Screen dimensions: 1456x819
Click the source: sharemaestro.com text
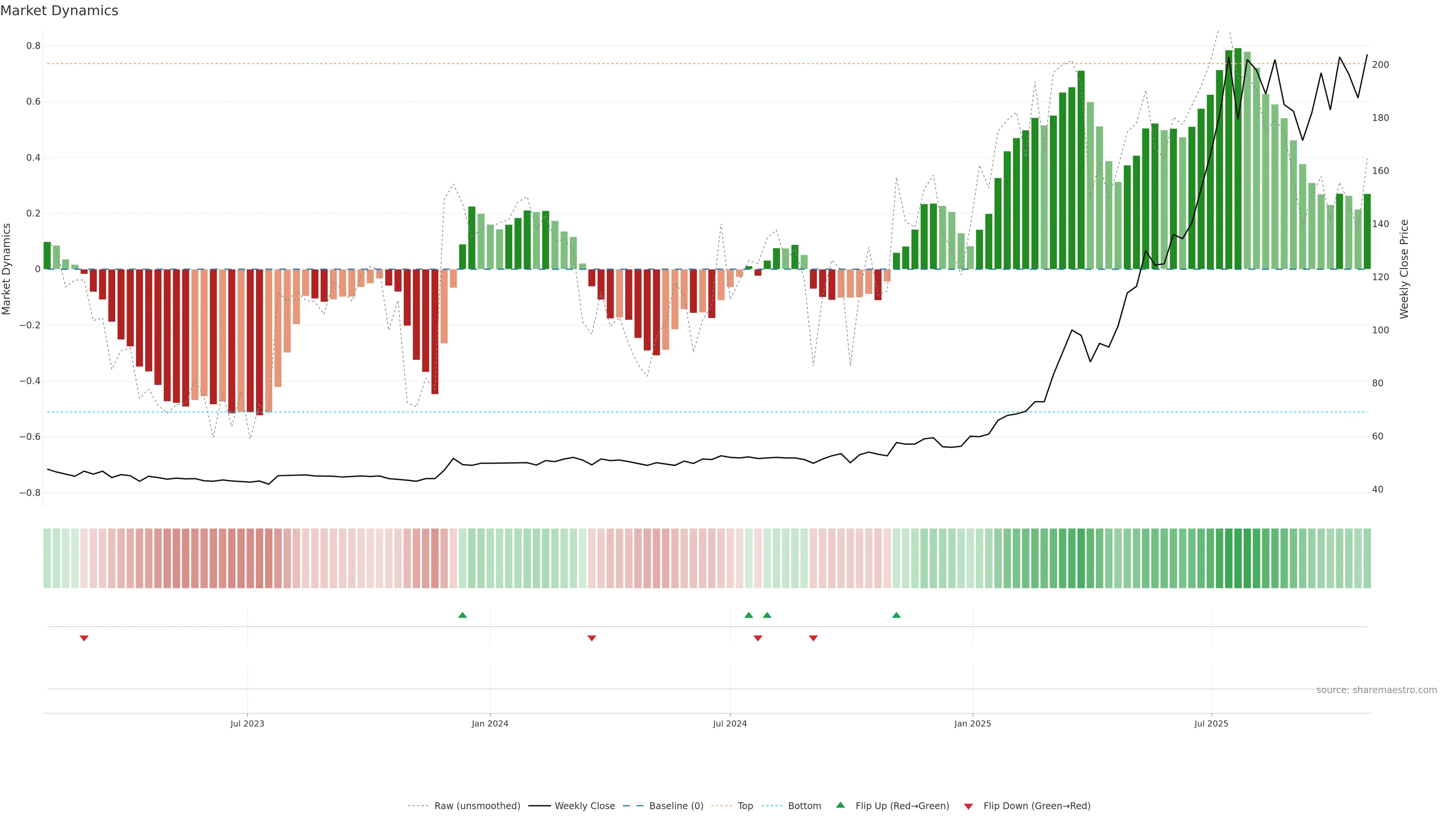1376,690
